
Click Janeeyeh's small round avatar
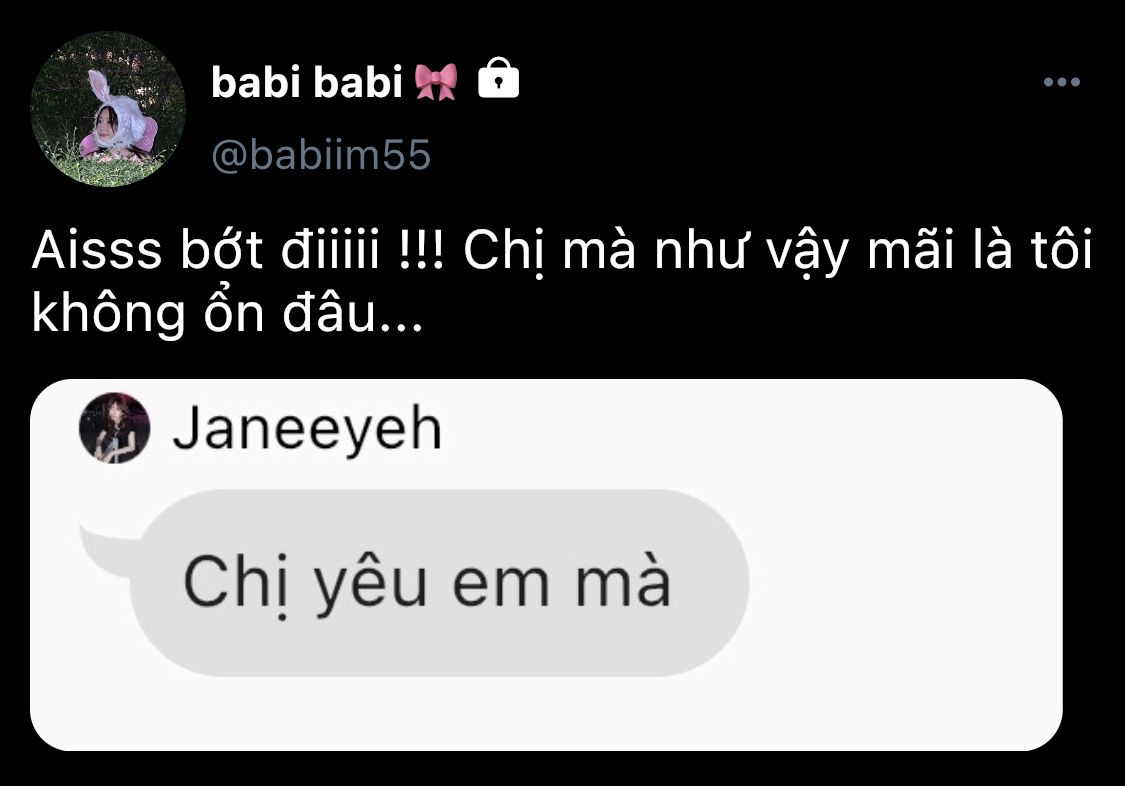115,428
